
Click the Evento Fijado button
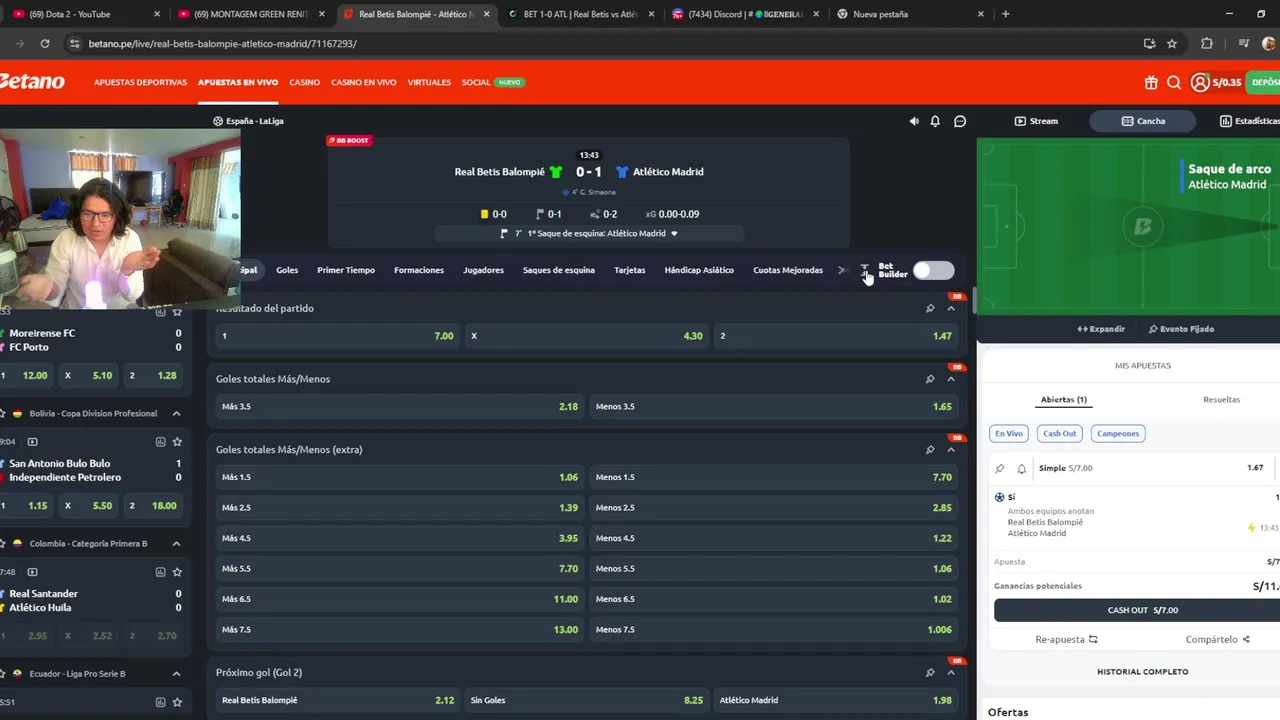coord(1181,329)
